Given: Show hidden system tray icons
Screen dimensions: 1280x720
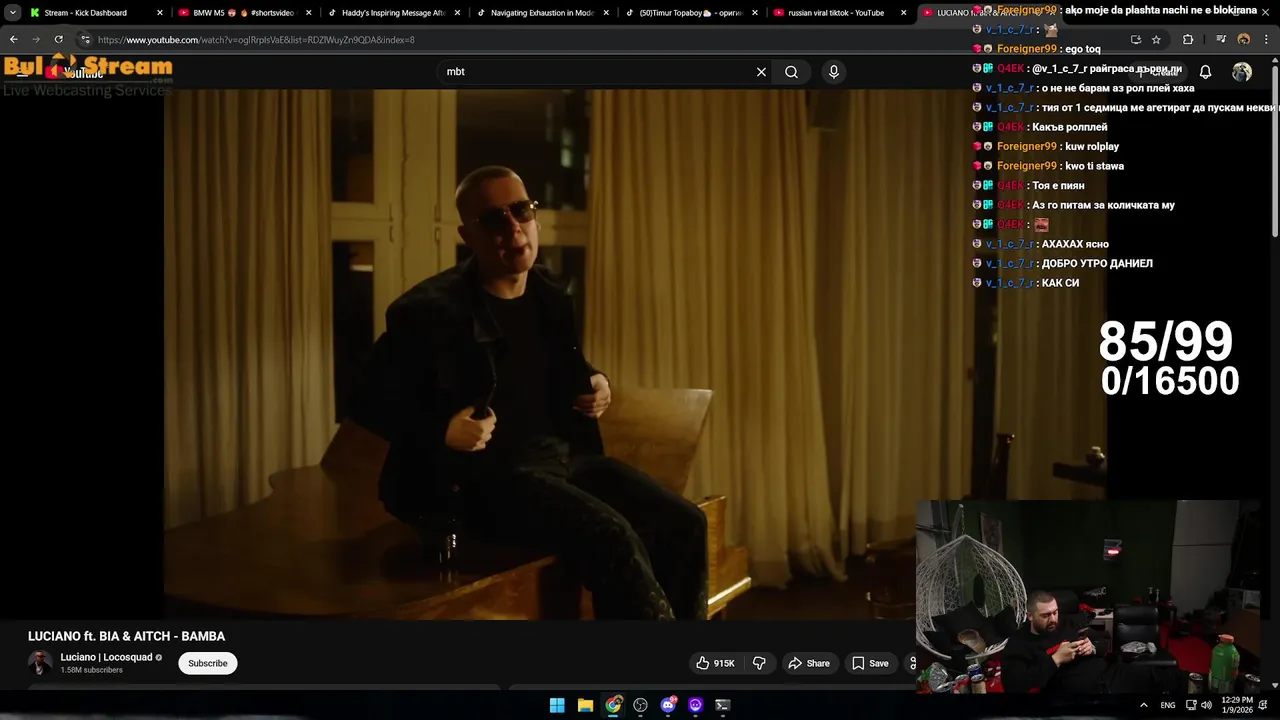Looking at the screenshot, I should pyautogui.click(x=1144, y=705).
